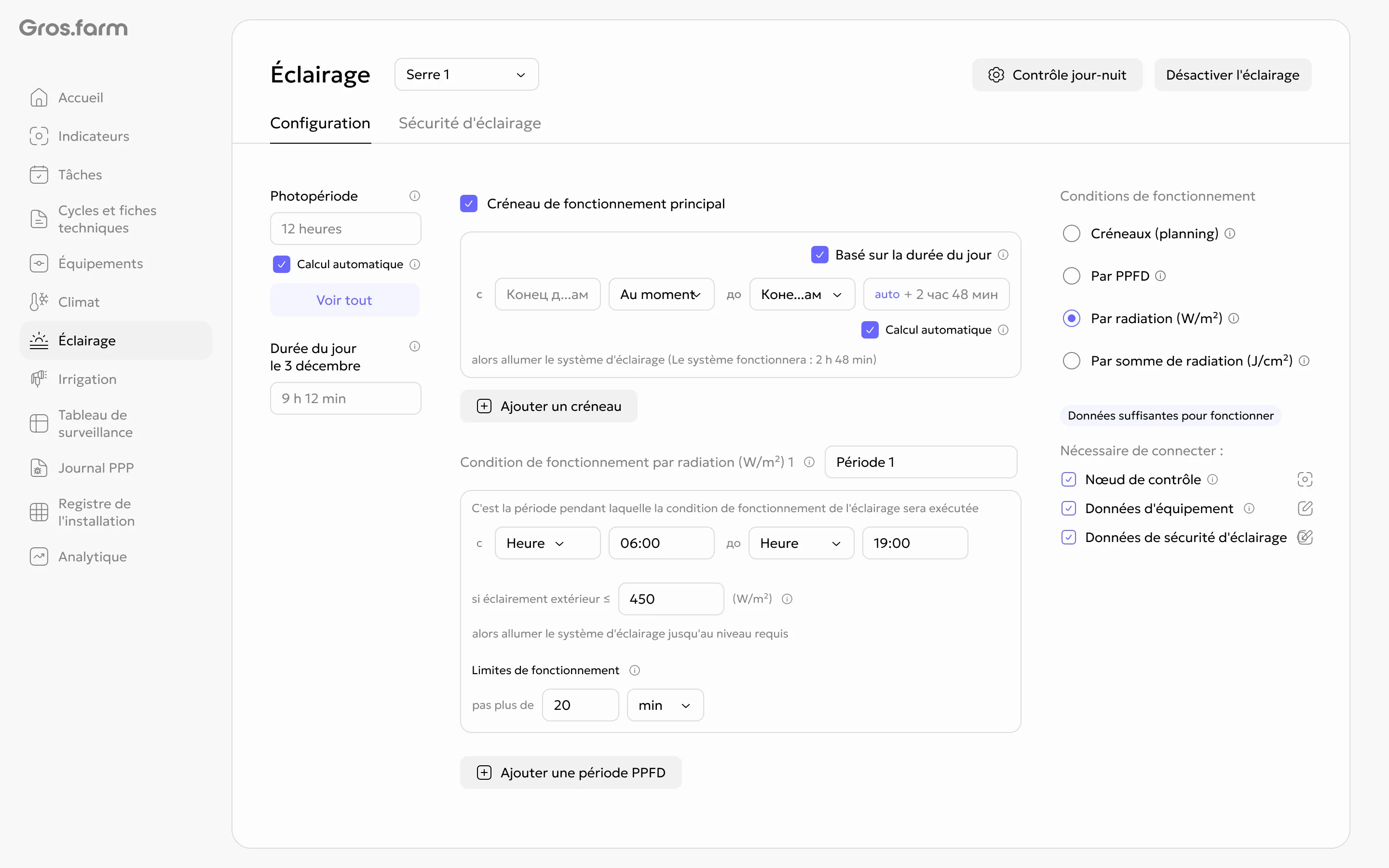Viewport: 1389px width, 868px height.
Task: Select Par somme de radiation (J/cm²) option
Action: pyautogui.click(x=1071, y=361)
